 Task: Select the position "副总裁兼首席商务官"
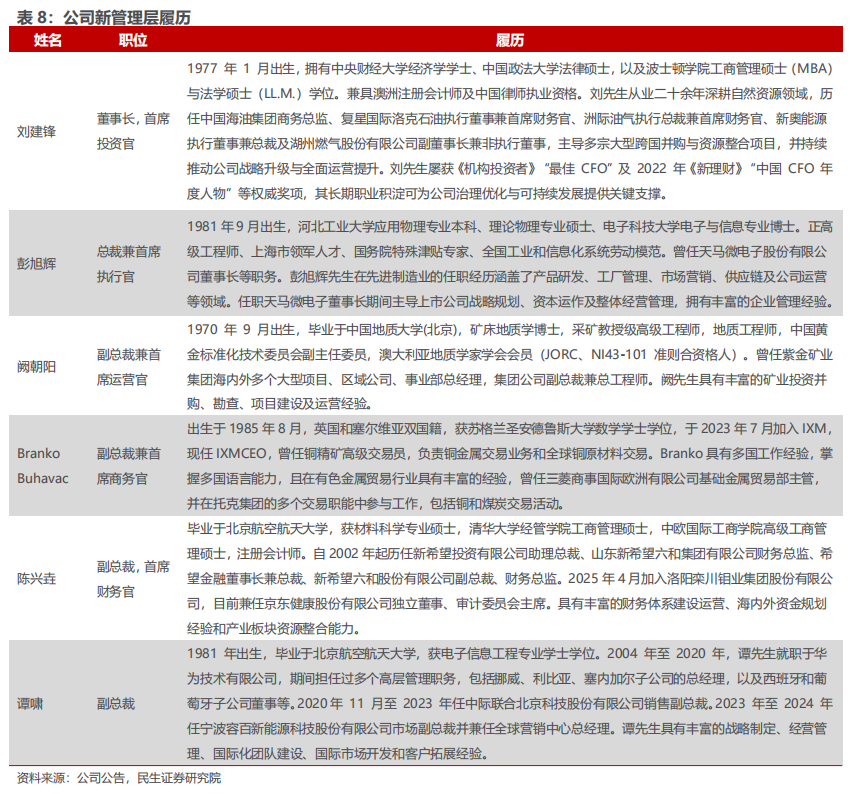(x=133, y=466)
